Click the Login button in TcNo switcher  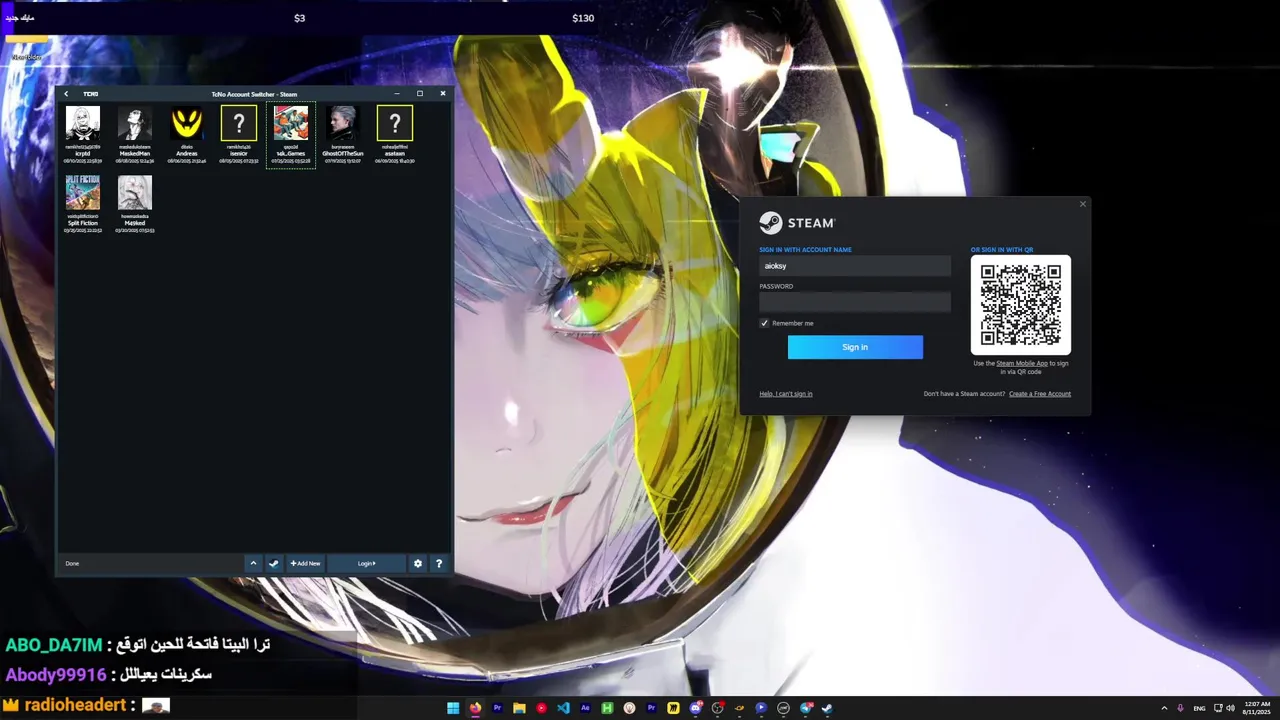367,563
